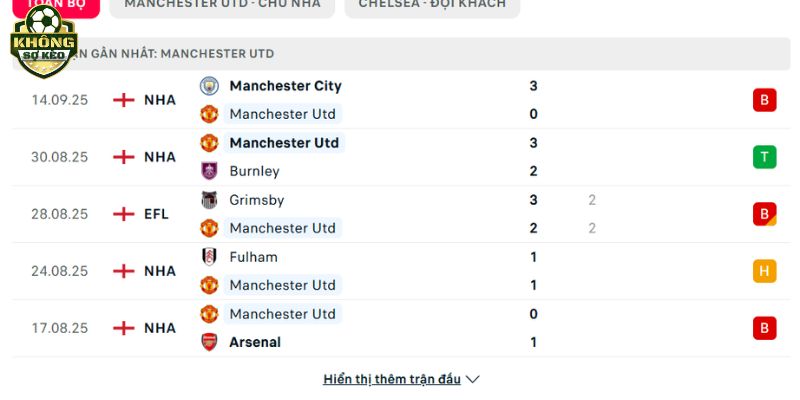Click the red B badge for Arsenal match

764,328
